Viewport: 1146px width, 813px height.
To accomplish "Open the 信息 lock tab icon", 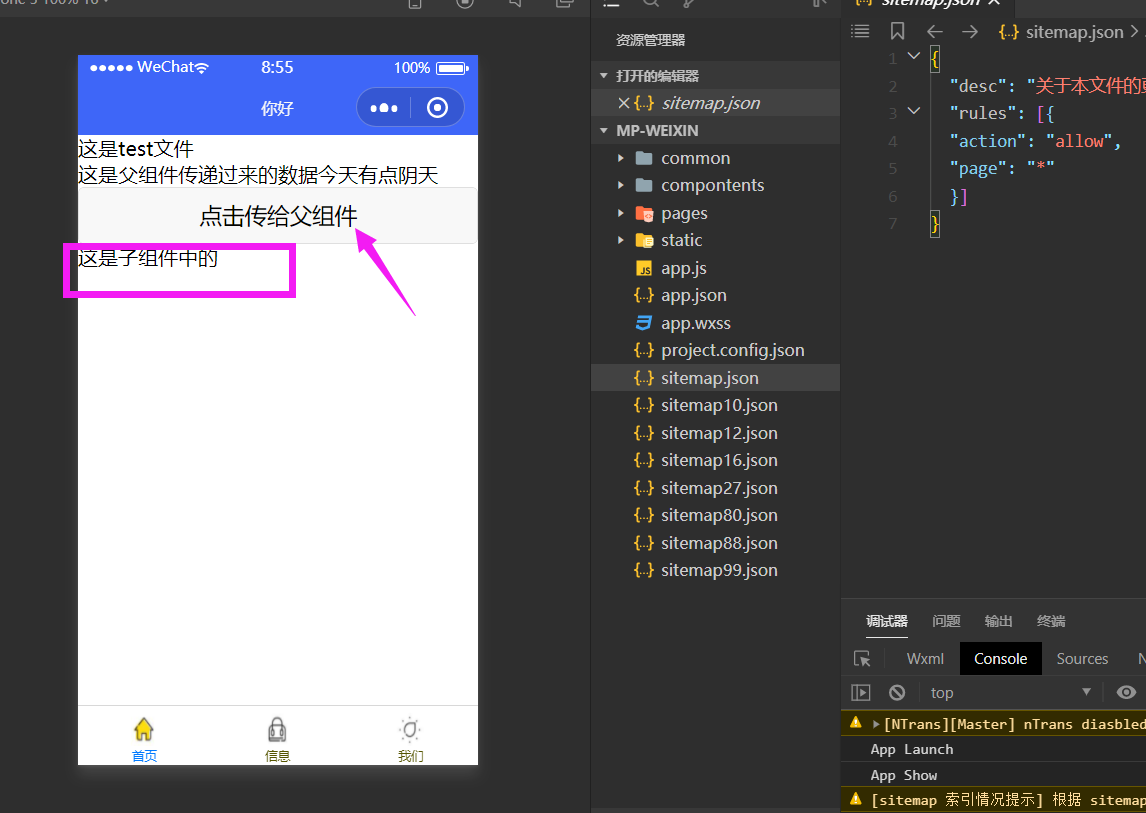I will tap(277, 729).
